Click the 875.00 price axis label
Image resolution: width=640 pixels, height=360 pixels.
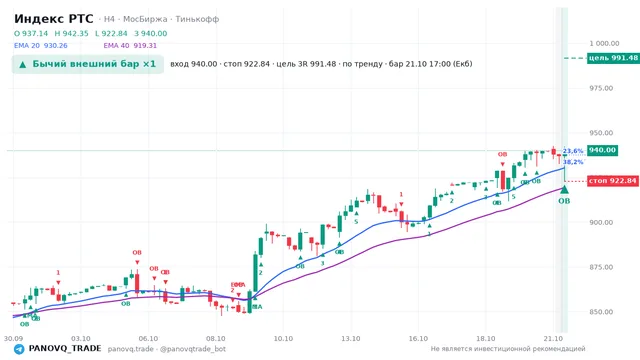click(601, 267)
